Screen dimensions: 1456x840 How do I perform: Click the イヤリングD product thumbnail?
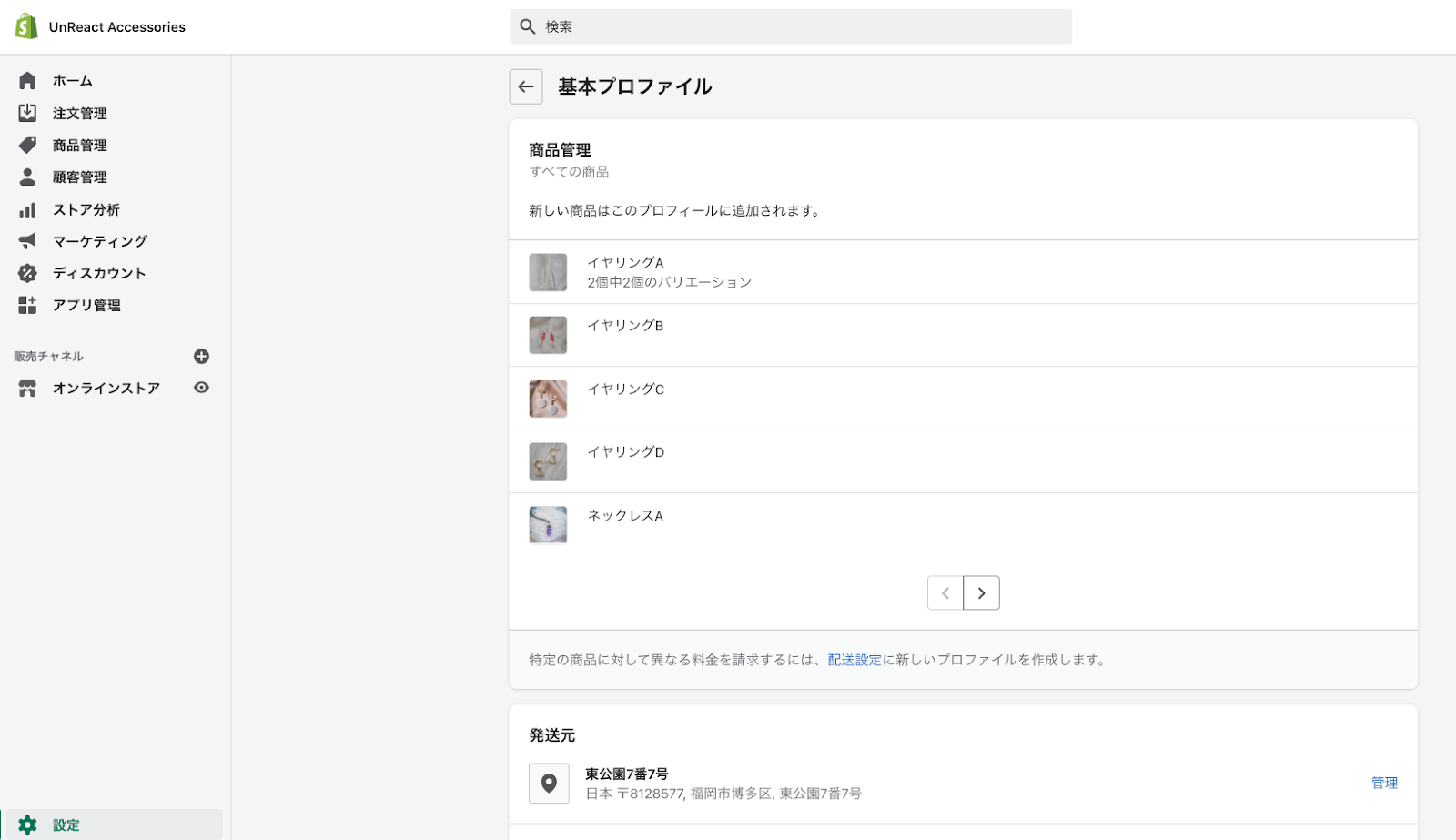(x=548, y=461)
